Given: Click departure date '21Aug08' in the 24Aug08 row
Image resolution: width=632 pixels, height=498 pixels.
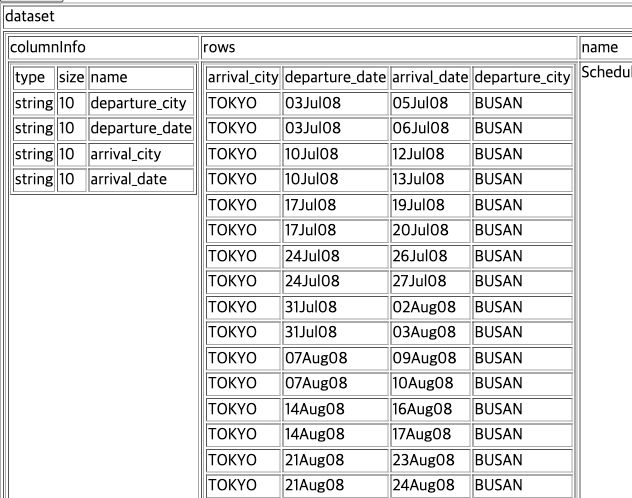Looking at the screenshot, I should tap(335, 486).
